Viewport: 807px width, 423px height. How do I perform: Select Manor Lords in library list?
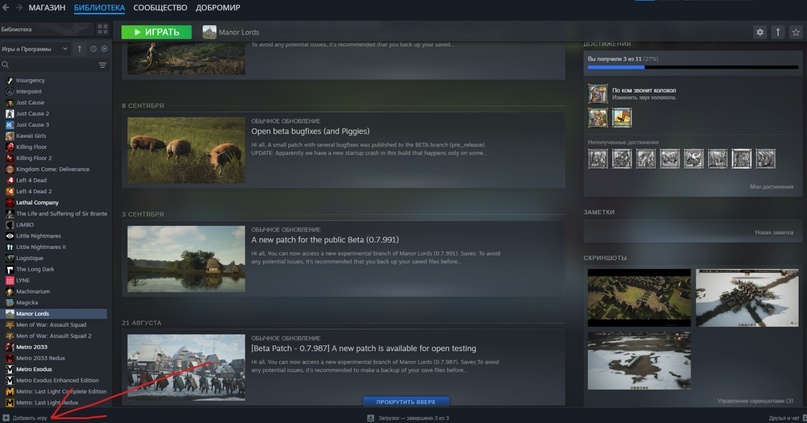point(56,313)
